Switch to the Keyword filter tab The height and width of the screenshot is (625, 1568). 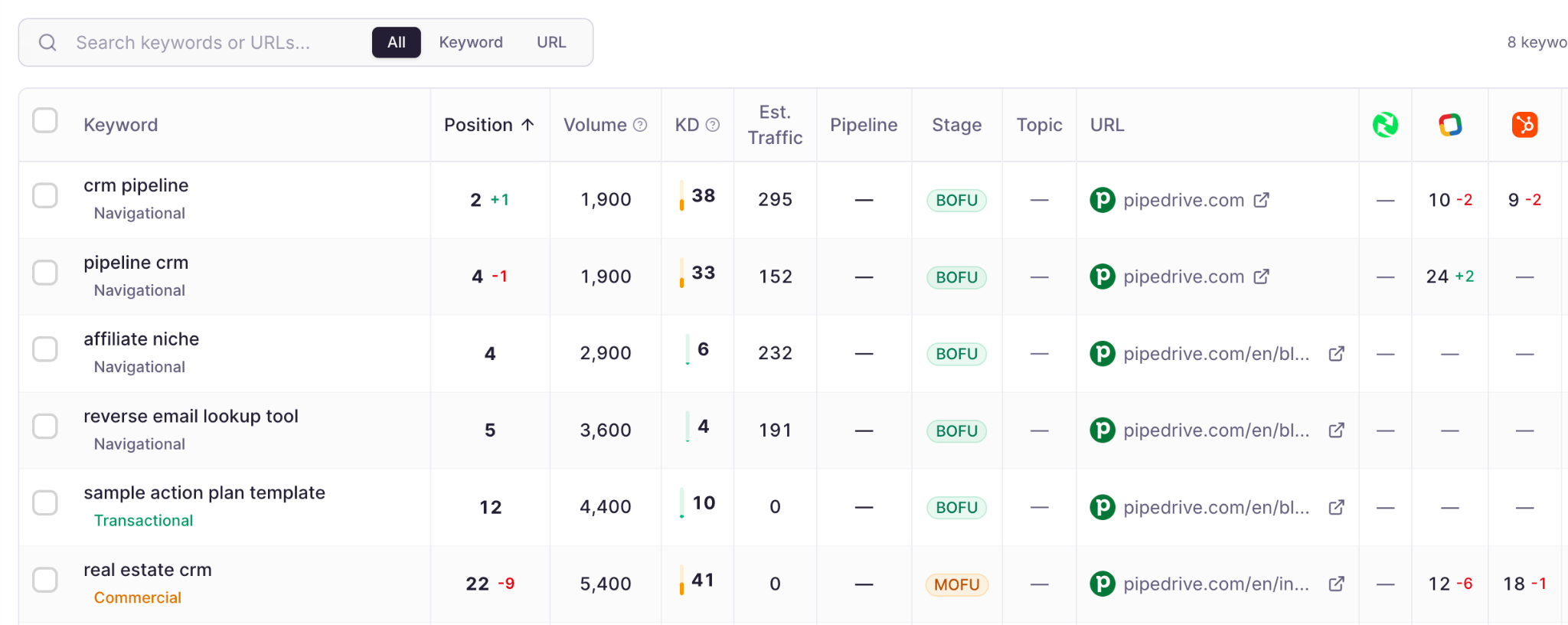coord(470,42)
